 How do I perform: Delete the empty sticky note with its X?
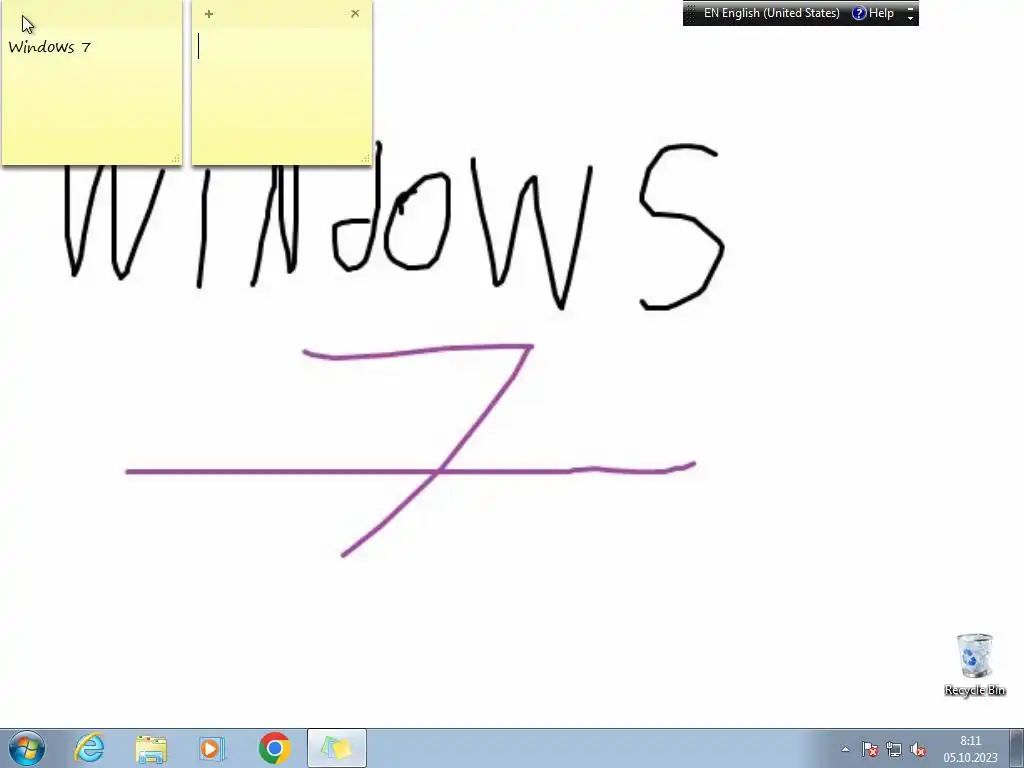pos(355,13)
